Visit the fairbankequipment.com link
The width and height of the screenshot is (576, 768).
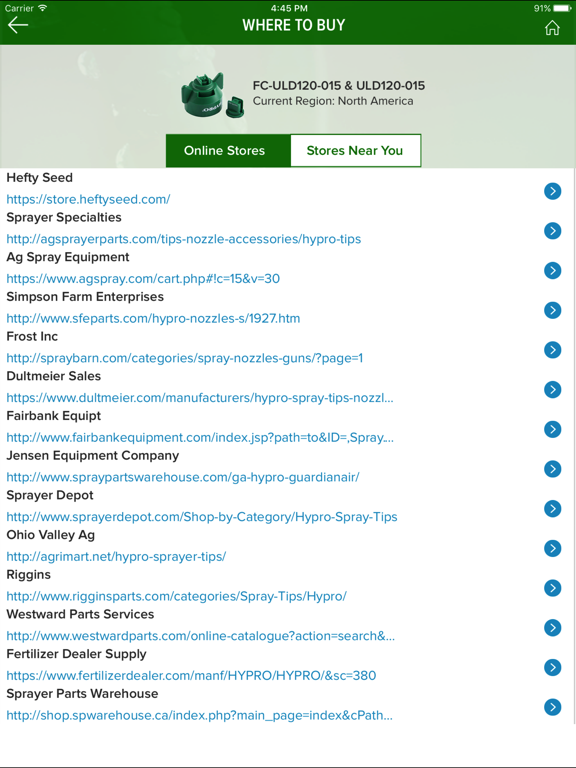tap(200, 437)
